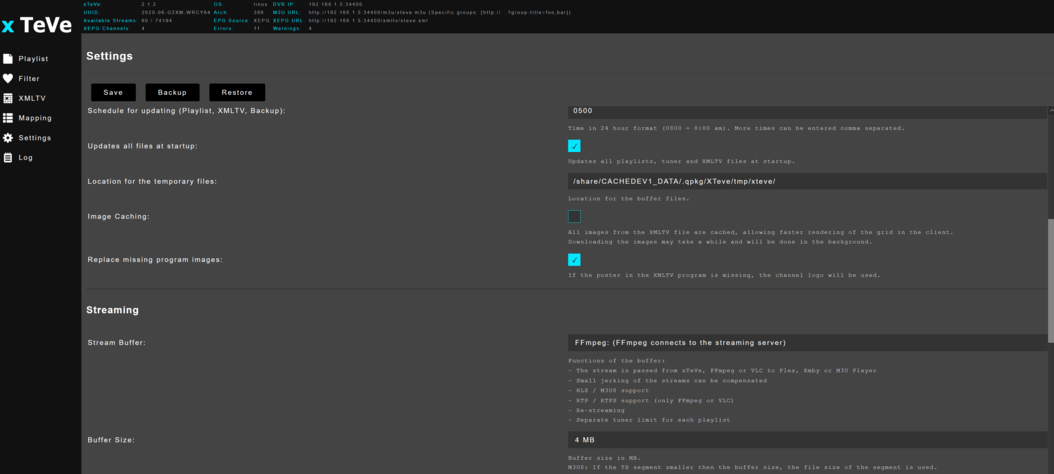This screenshot has width=1054, height=474.
Task: Click the OS value linux in header
Action: coord(260,4)
